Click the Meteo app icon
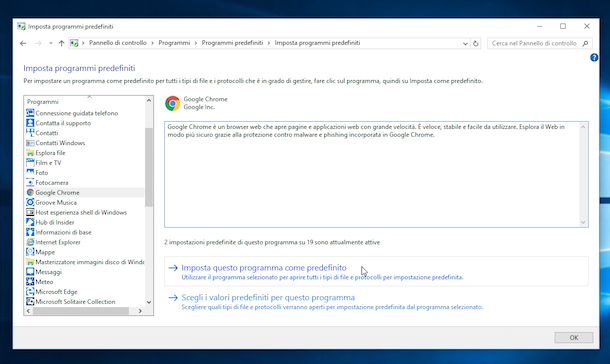This screenshot has width=610, height=364. (30, 282)
